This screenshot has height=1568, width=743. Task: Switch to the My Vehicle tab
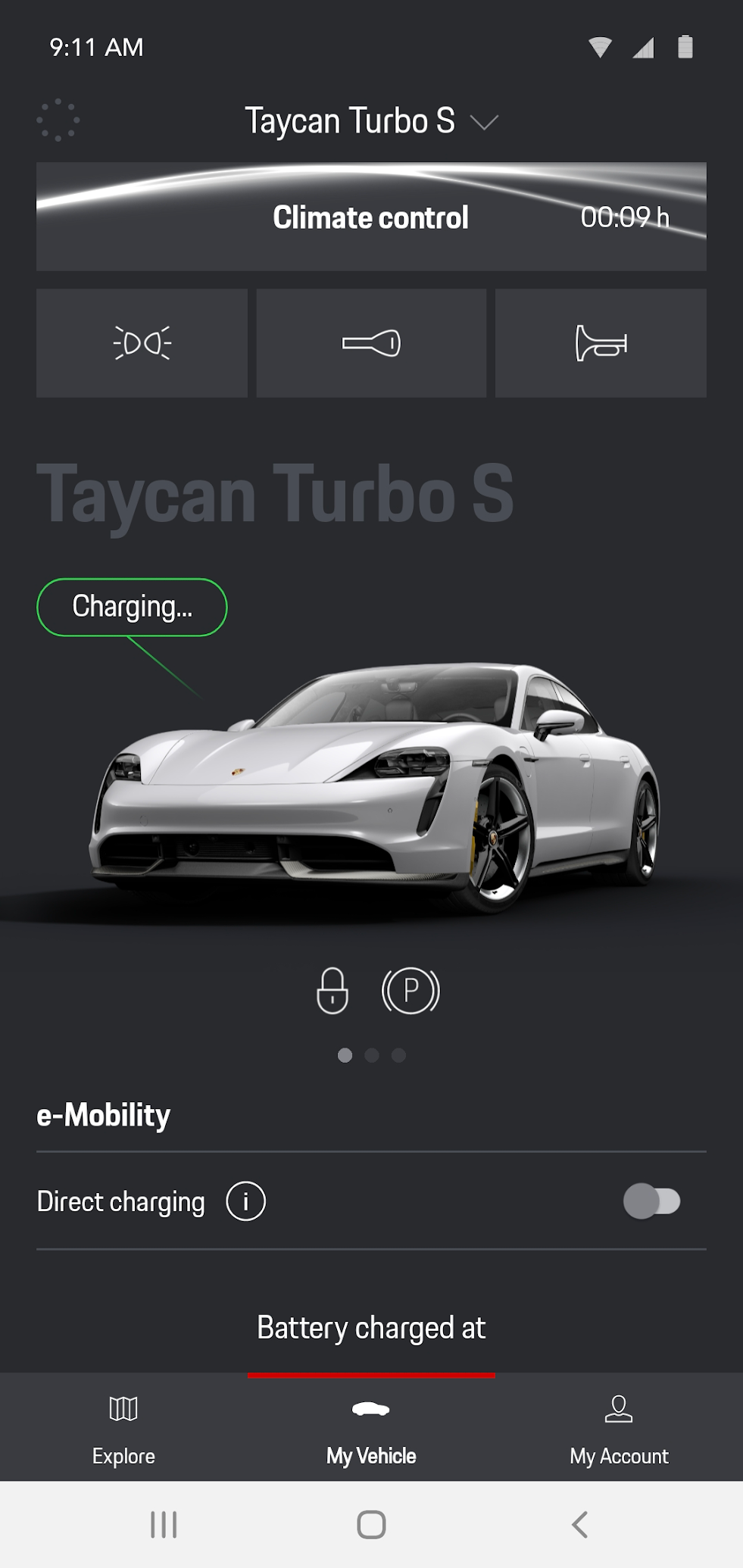[371, 1428]
